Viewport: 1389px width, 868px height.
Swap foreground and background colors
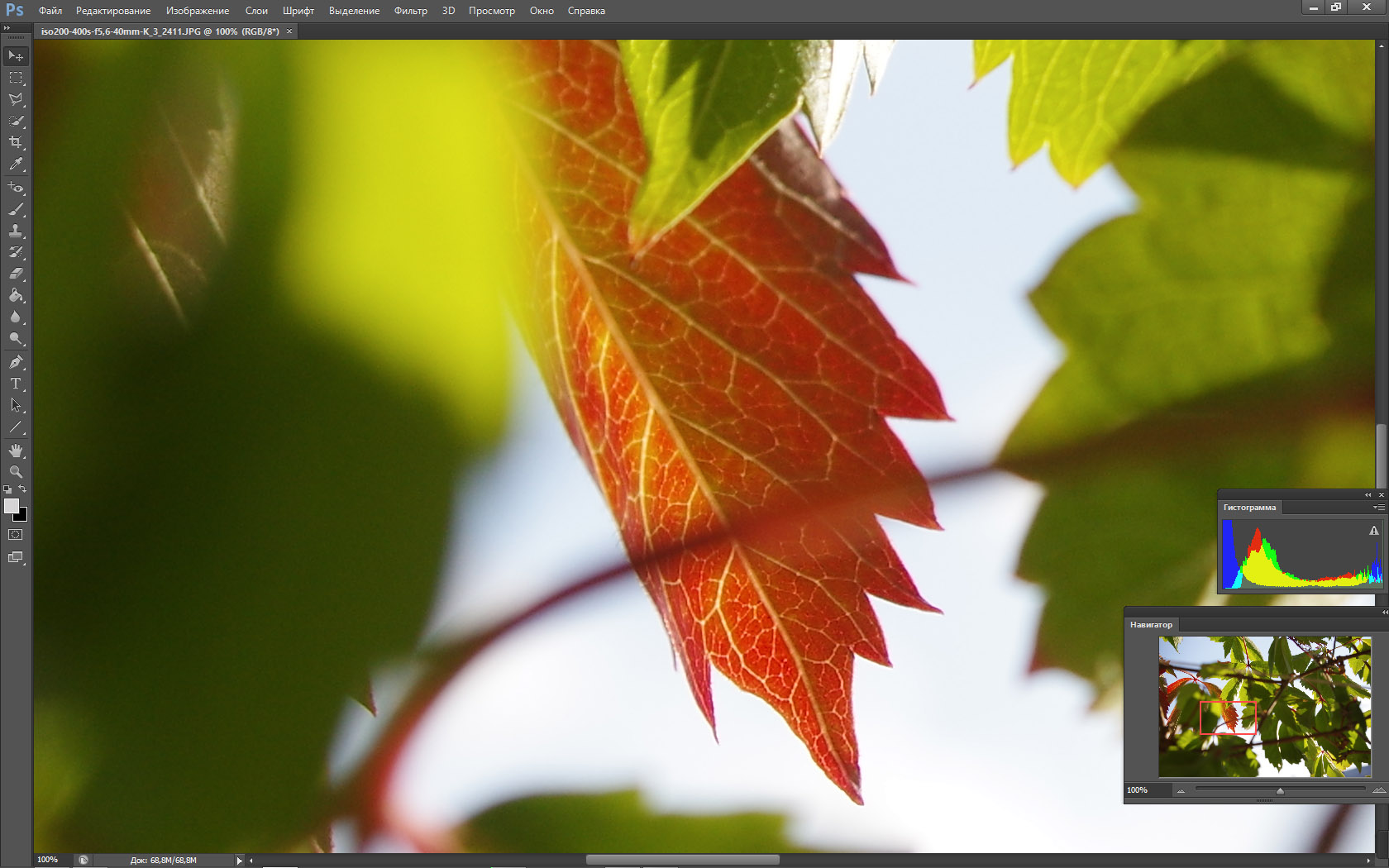click(x=23, y=489)
